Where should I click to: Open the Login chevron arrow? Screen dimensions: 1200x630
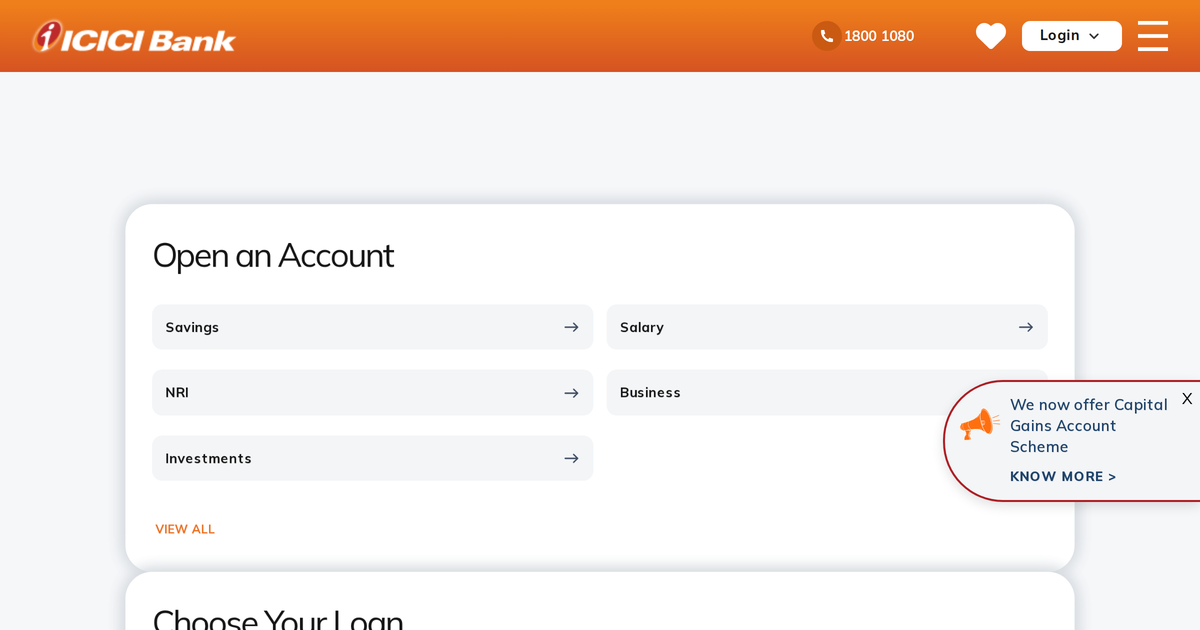1095,35
